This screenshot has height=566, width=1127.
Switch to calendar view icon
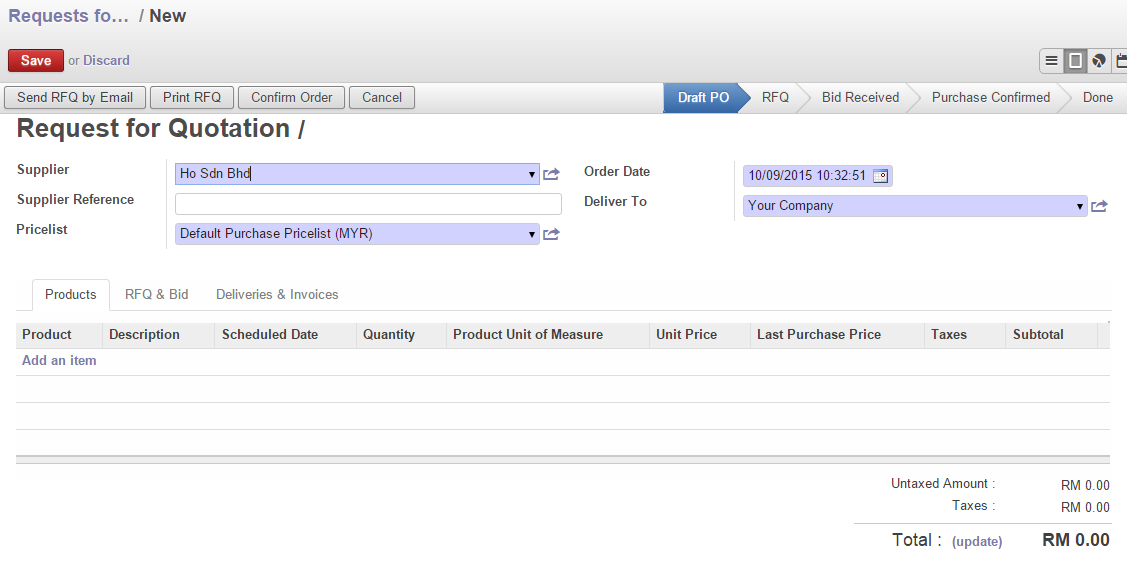tap(1120, 61)
